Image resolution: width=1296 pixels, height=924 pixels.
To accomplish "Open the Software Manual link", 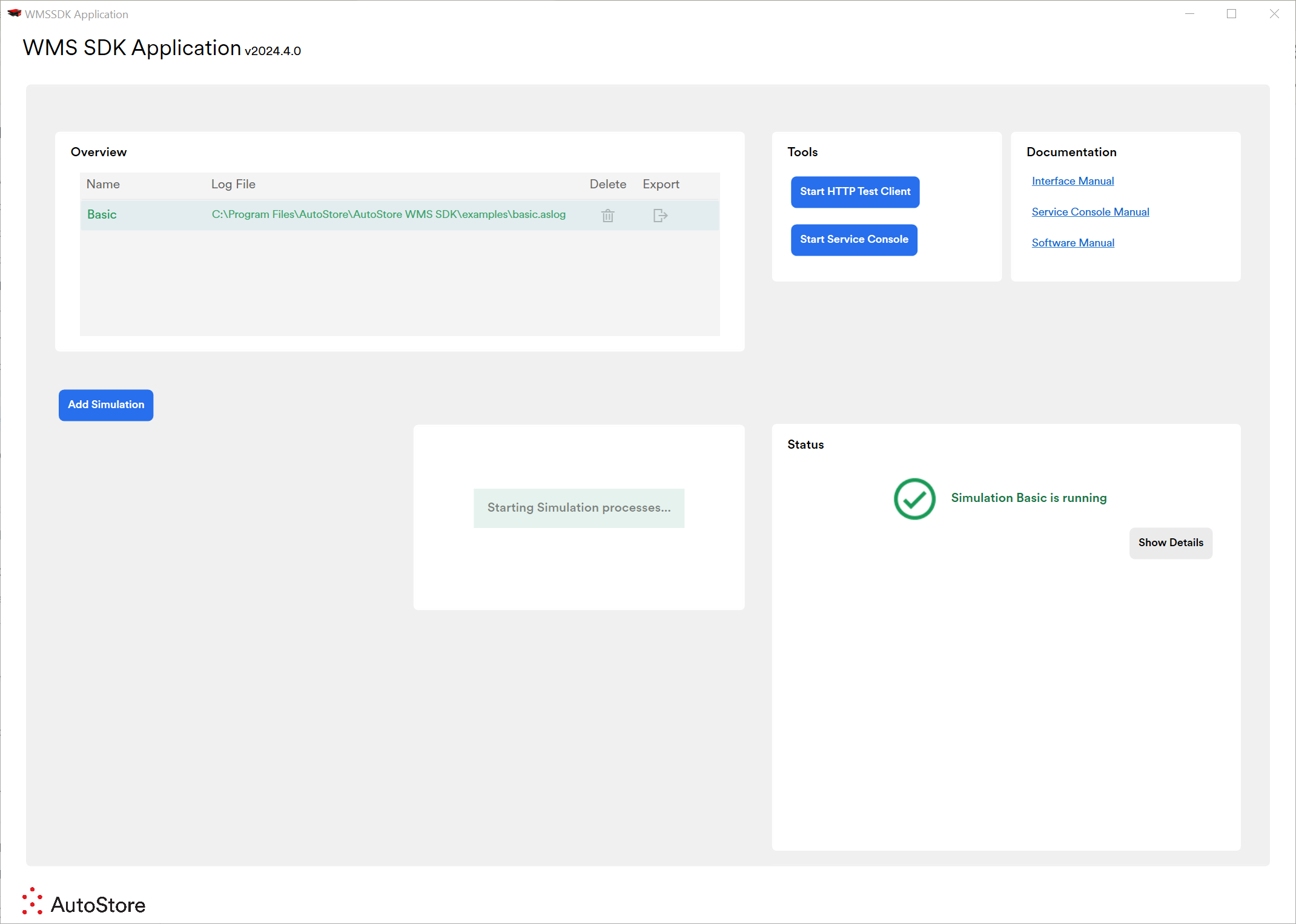I will tap(1073, 243).
